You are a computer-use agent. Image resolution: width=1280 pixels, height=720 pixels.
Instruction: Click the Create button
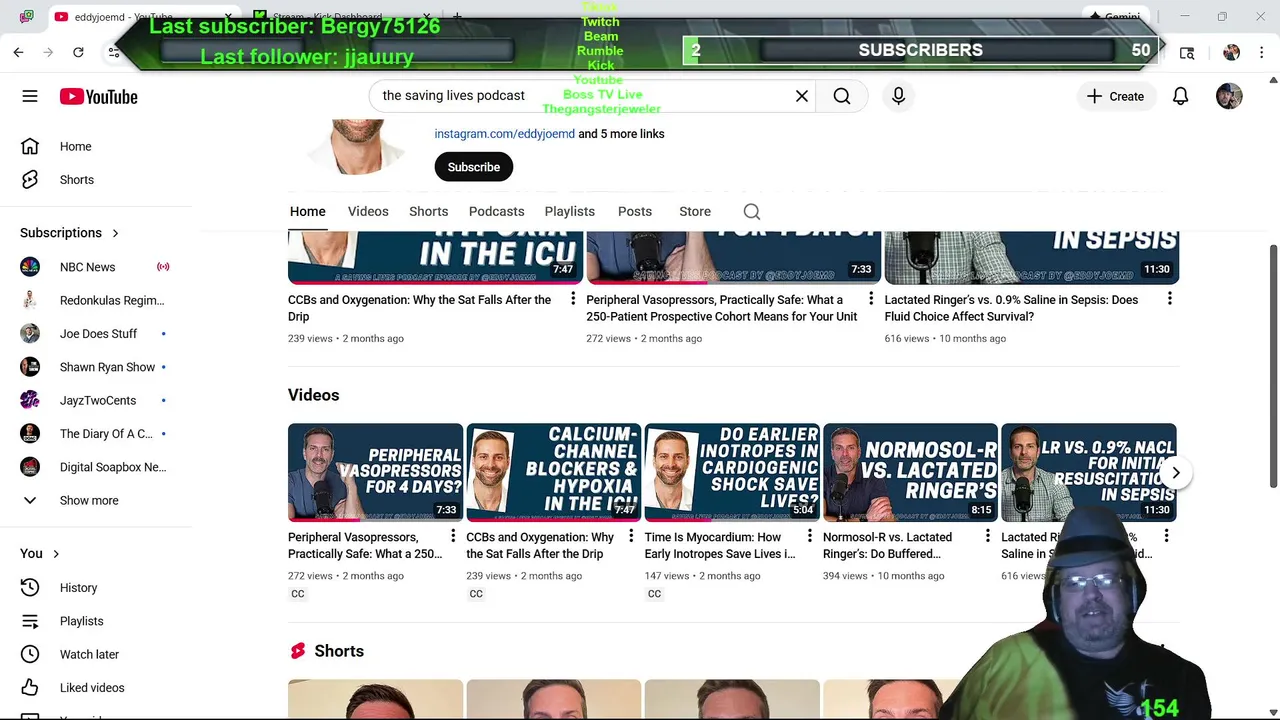[x=1115, y=96]
